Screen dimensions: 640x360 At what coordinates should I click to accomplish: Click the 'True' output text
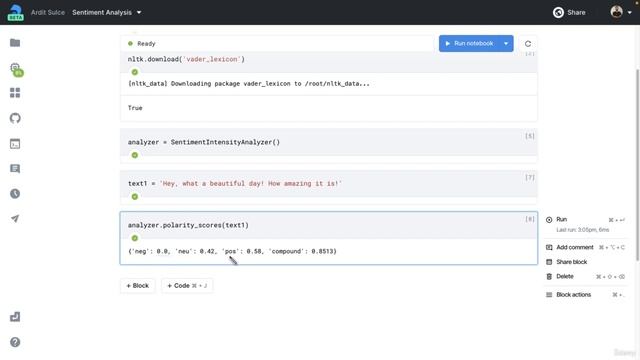pyautogui.click(x=135, y=108)
